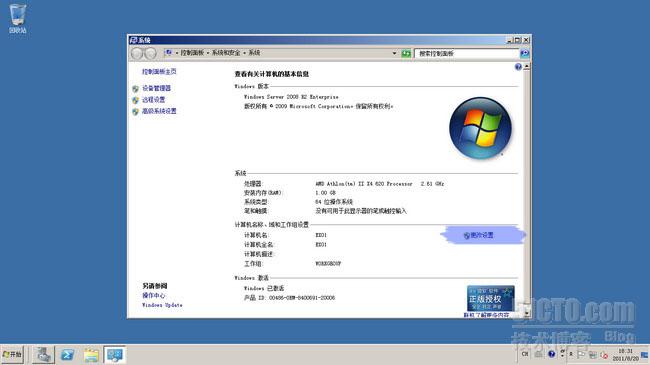Viewport: 650px width, 365px height.
Task: Click the language bar options arrow
Action: 563,355
